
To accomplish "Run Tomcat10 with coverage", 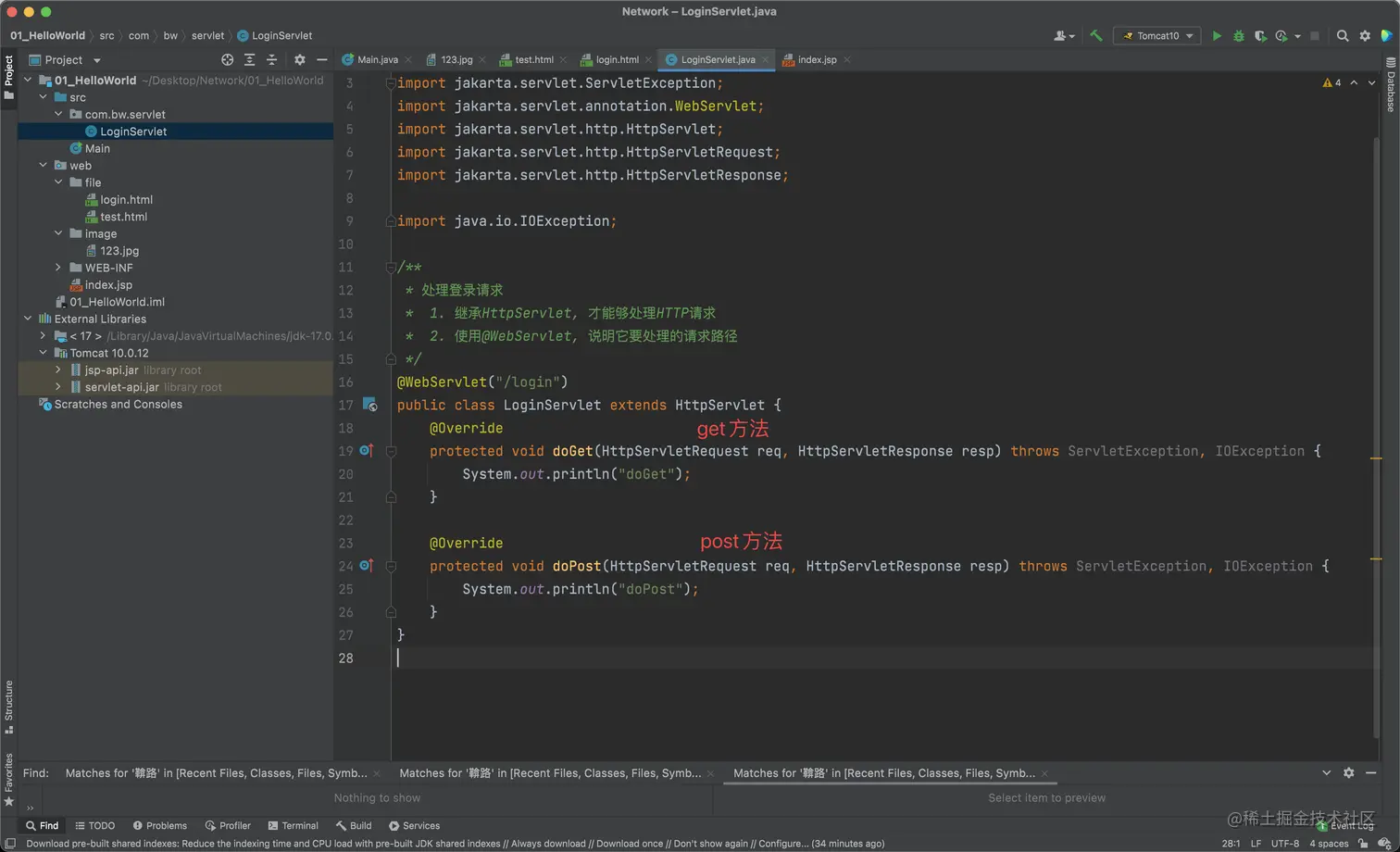I will [x=1260, y=36].
